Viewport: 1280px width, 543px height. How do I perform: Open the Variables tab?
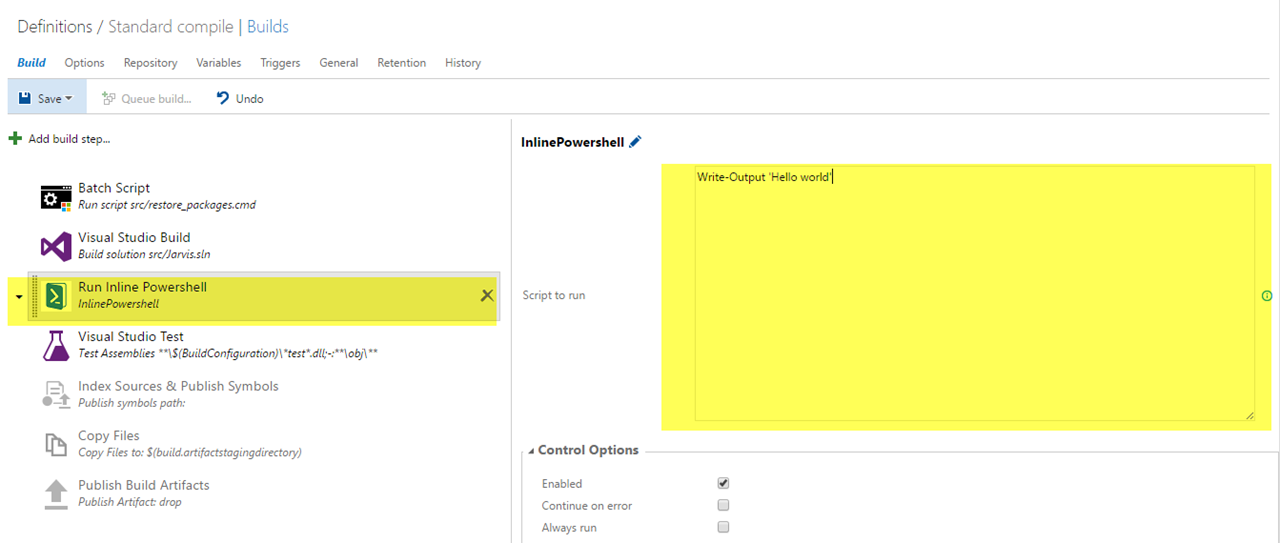pos(218,62)
